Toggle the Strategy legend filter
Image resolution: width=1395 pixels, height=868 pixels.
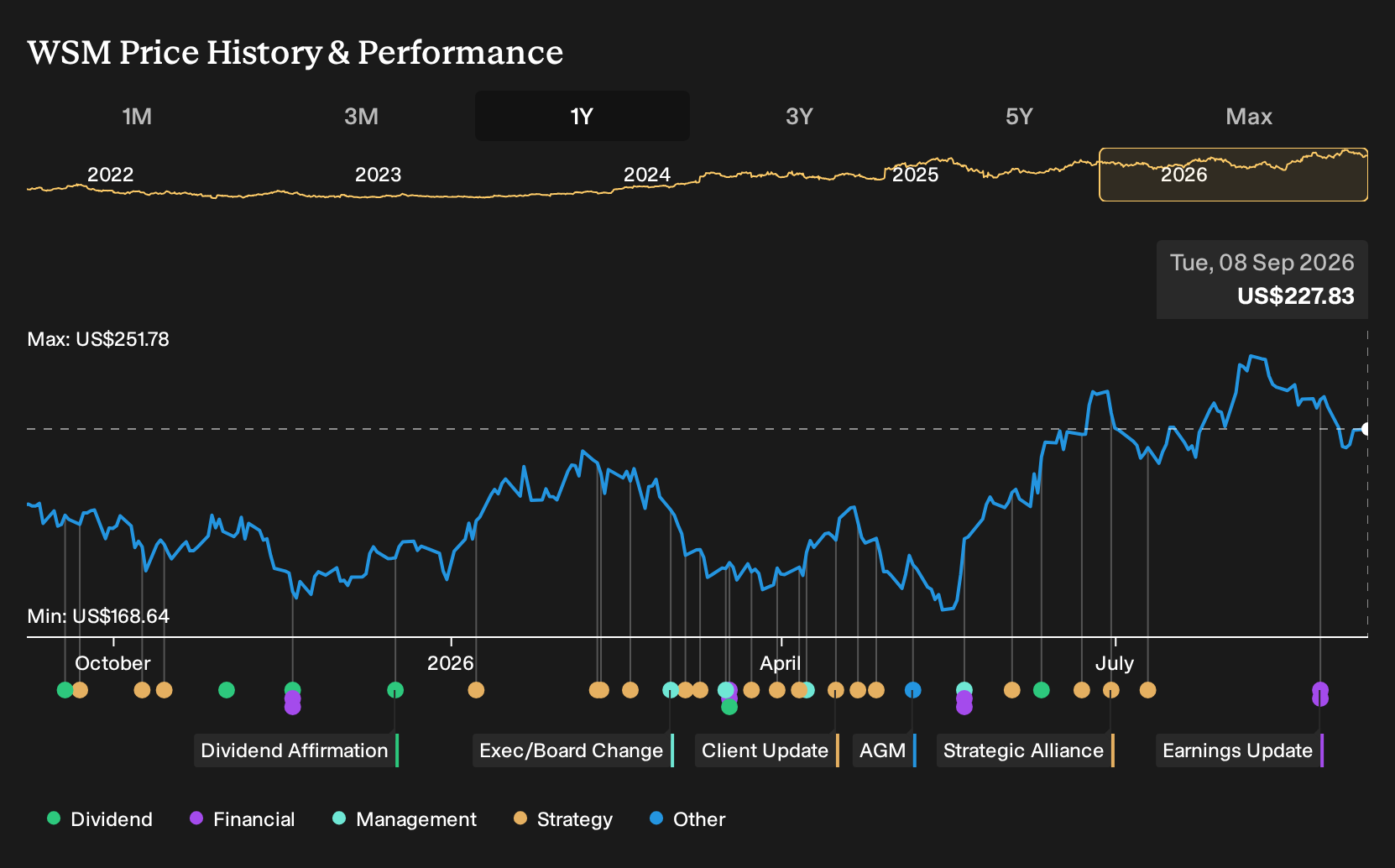(563, 819)
